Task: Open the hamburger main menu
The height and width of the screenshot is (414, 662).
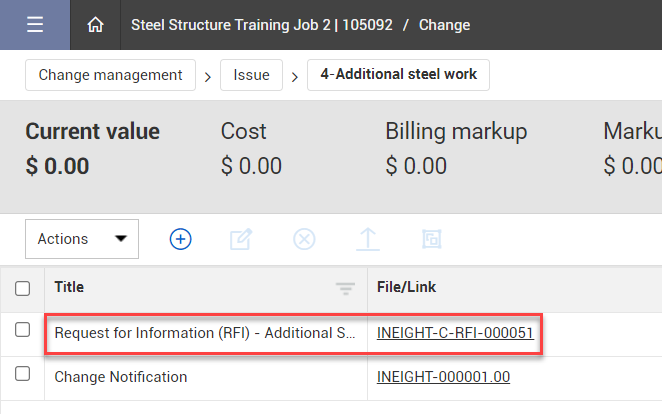Action: 35,25
